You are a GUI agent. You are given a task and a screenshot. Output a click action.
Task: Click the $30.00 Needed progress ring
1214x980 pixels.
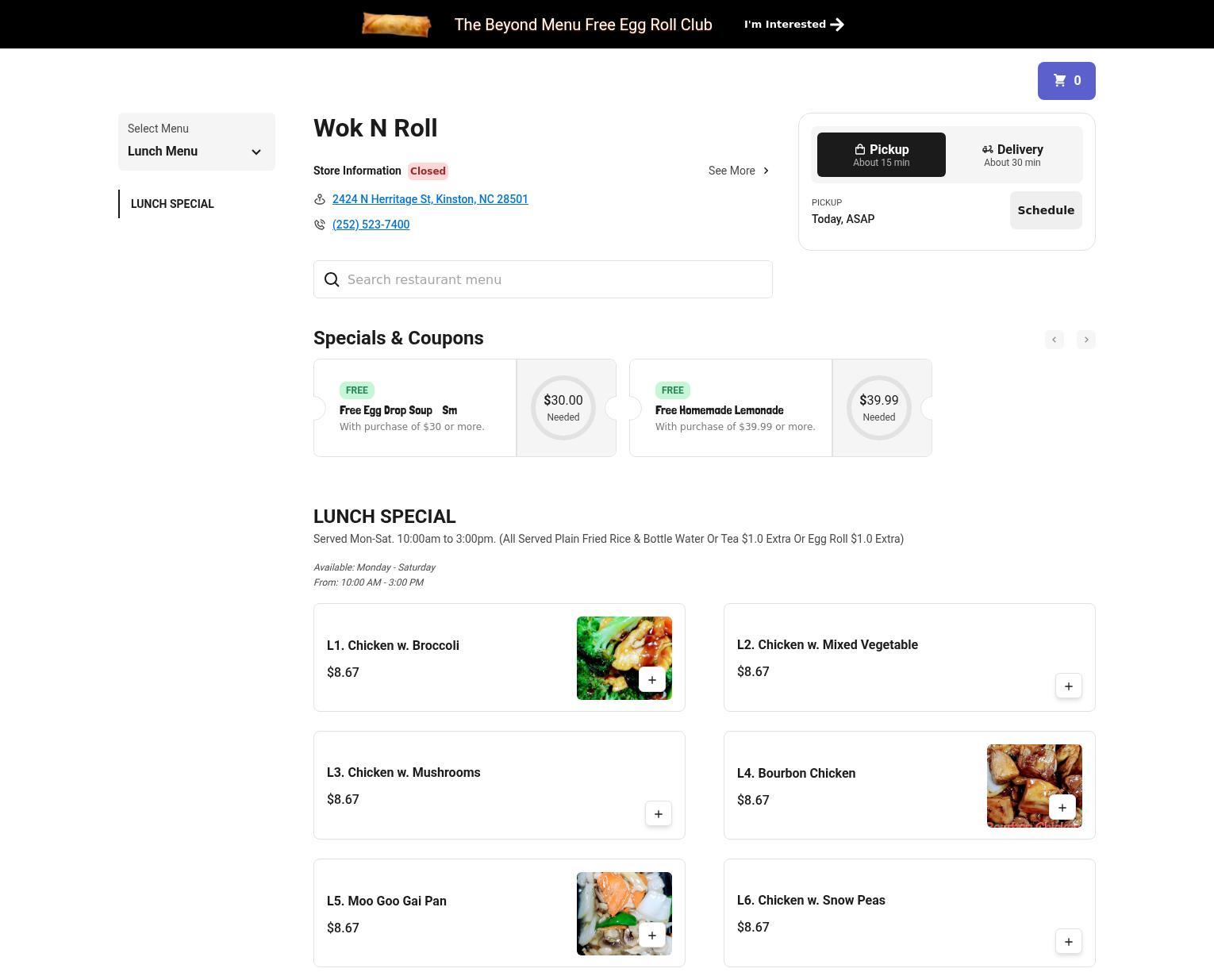[x=563, y=408]
